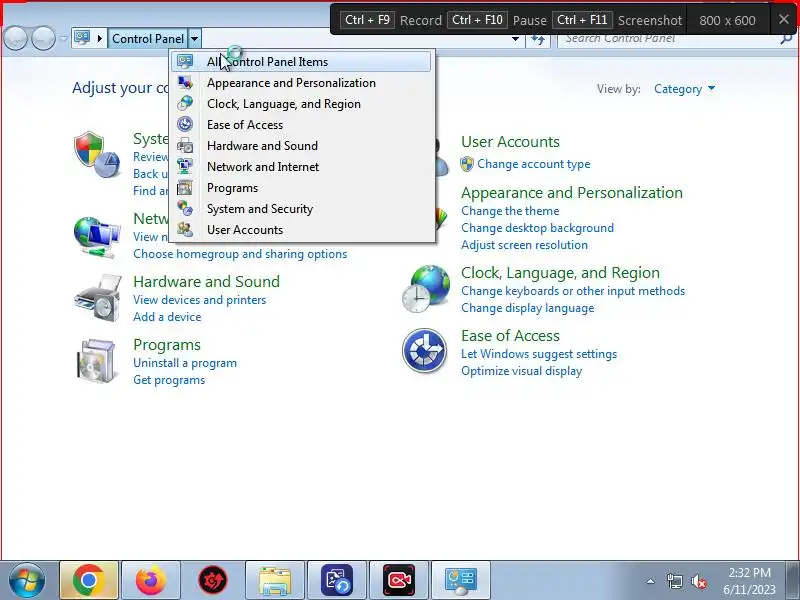Select Clock, Language, and Region menu entry
This screenshot has width=800, height=600.
point(301,104)
